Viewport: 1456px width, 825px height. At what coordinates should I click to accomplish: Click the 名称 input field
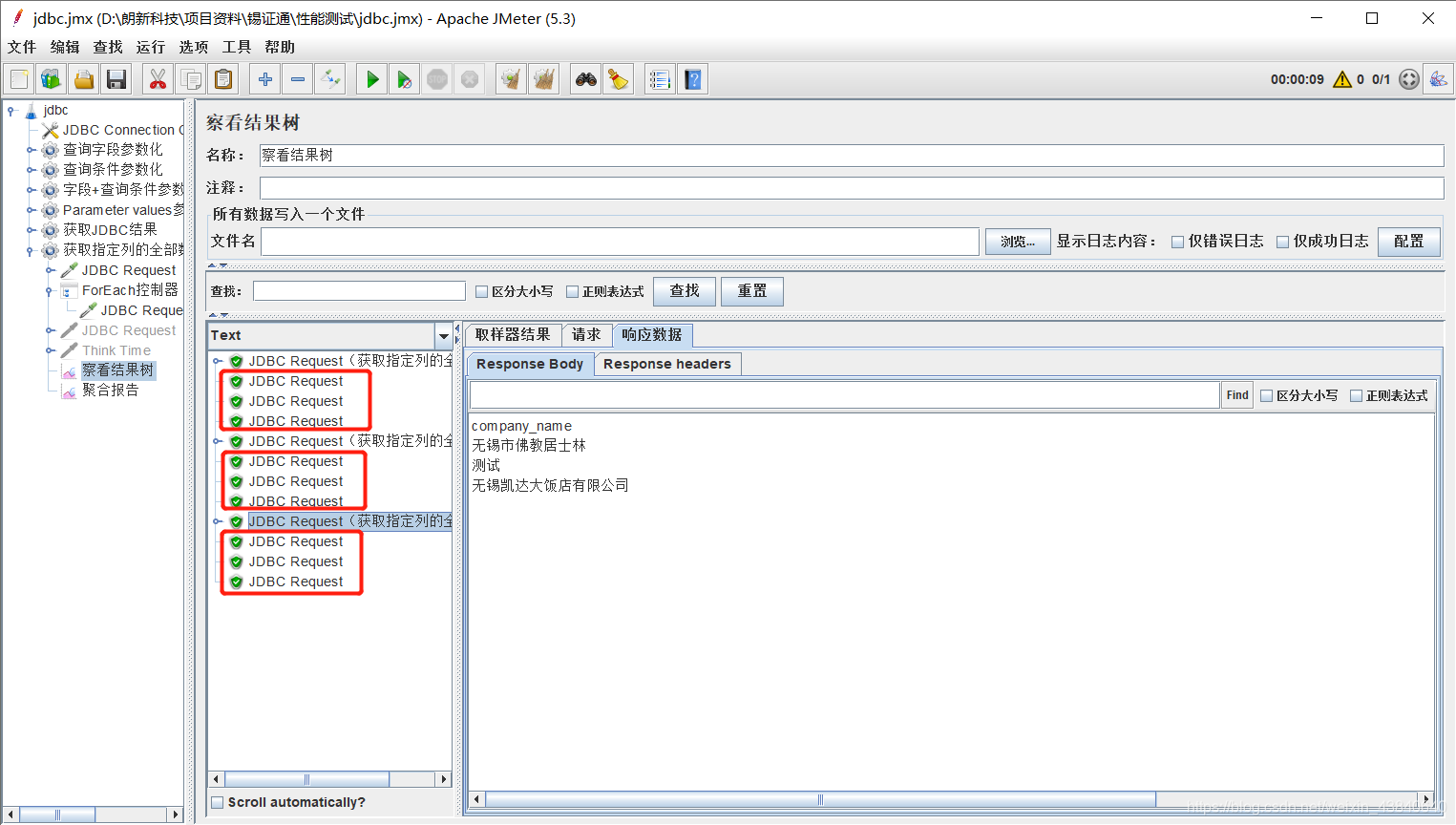coord(852,156)
